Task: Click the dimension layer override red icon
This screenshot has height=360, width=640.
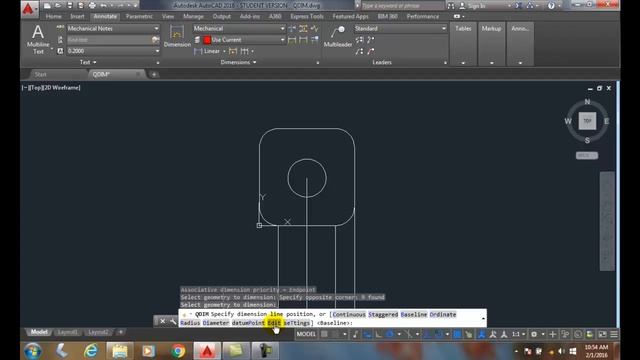Action: pos(207,40)
